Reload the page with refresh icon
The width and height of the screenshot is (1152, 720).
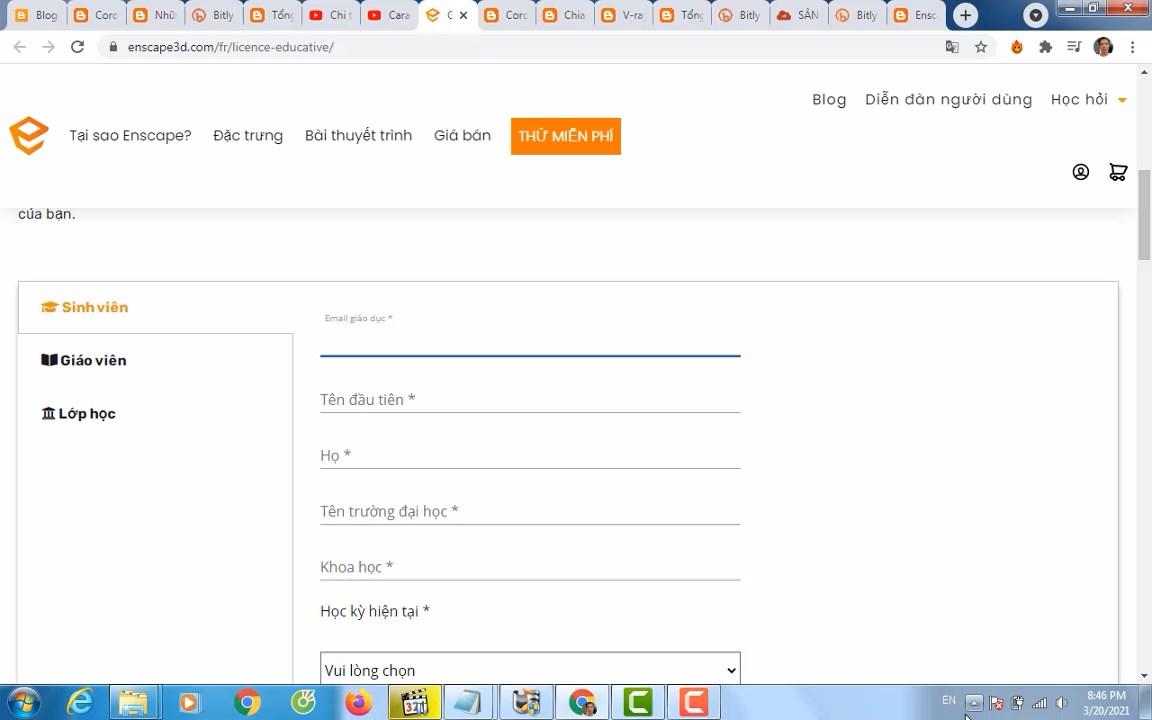tap(77, 47)
